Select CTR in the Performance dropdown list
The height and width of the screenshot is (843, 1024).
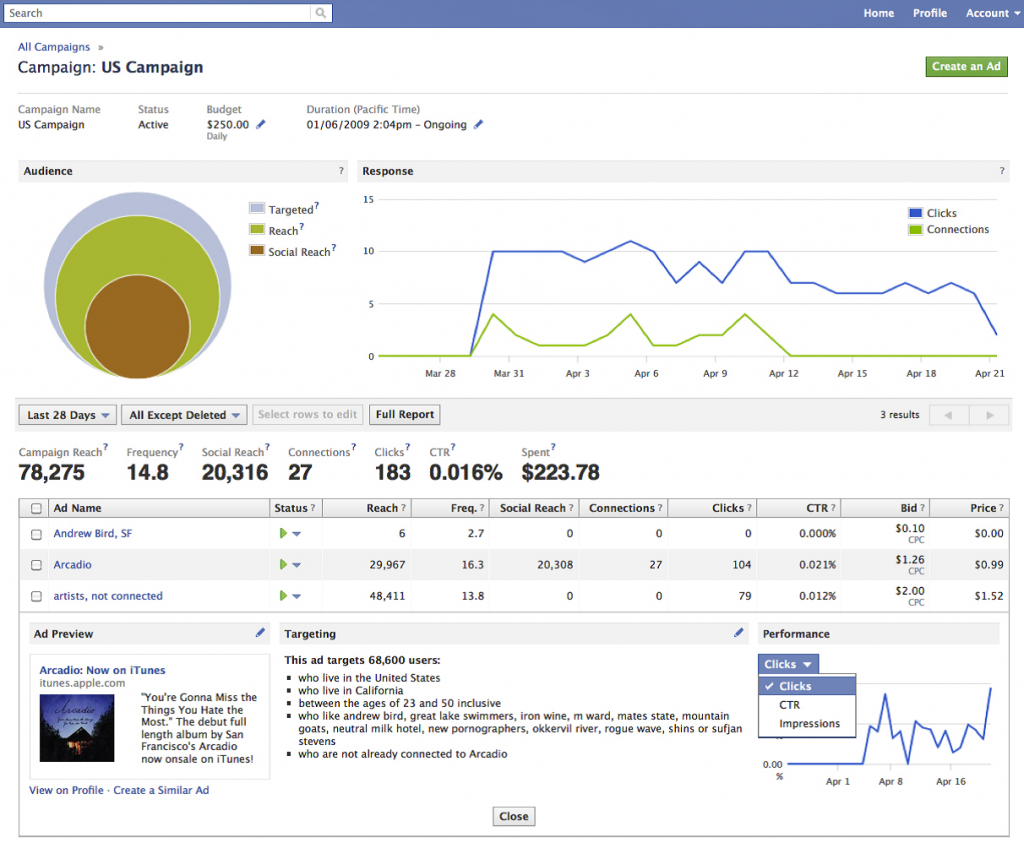[x=789, y=705]
